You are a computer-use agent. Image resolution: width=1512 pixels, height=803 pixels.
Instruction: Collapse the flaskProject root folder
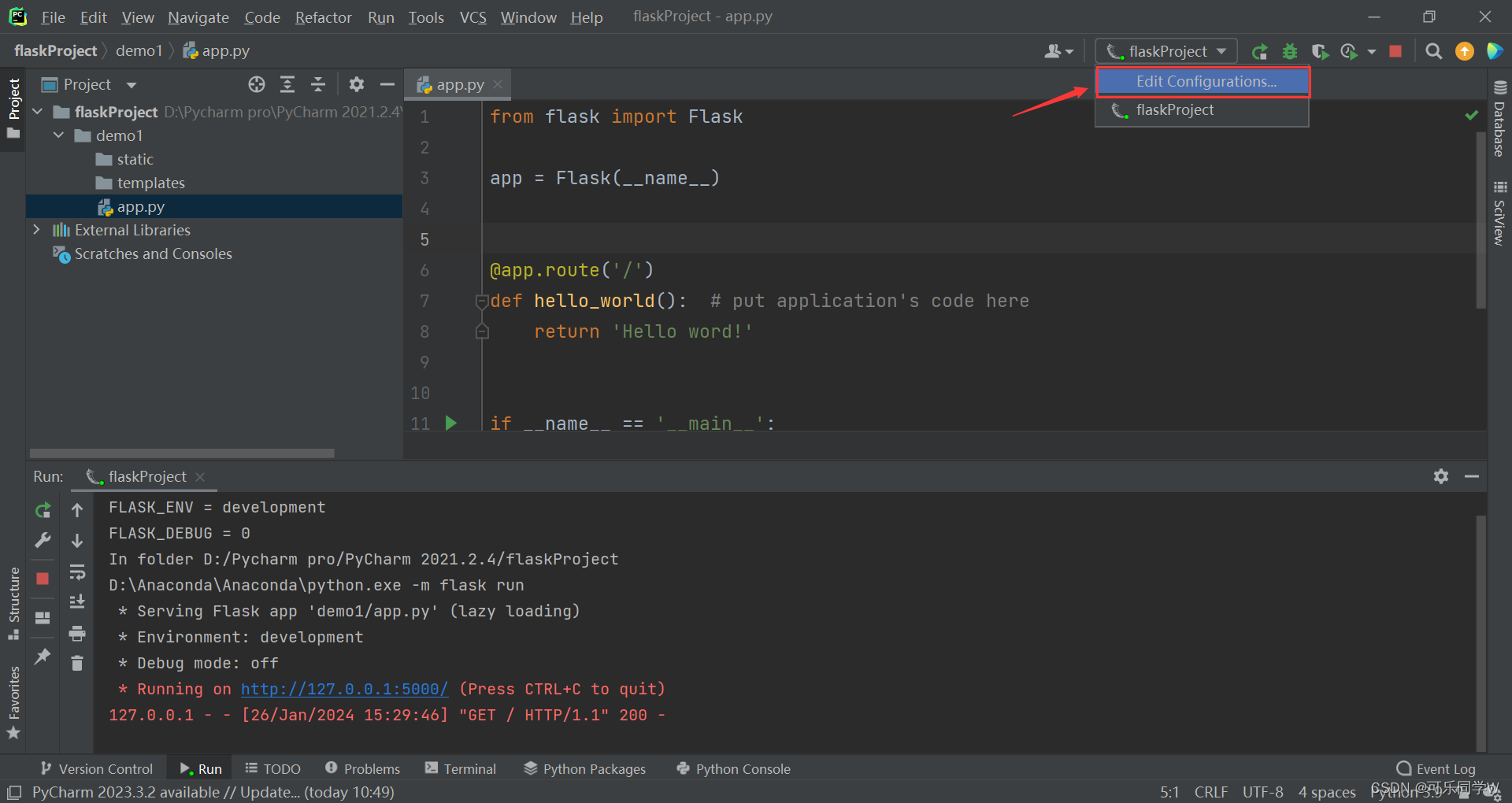pyautogui.click(x=37, y=112)
